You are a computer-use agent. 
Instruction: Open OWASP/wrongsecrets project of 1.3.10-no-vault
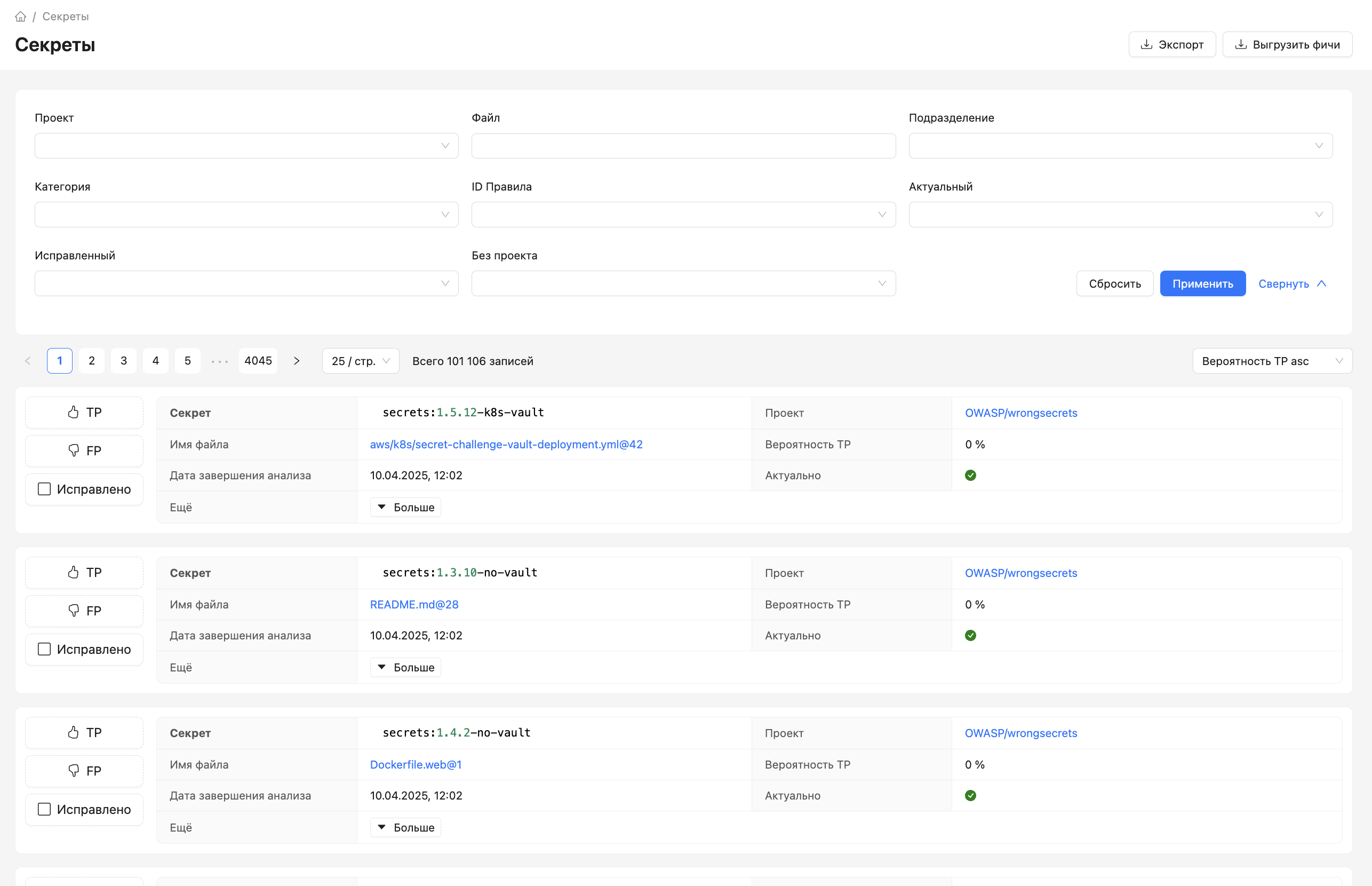pos(1020,573)
